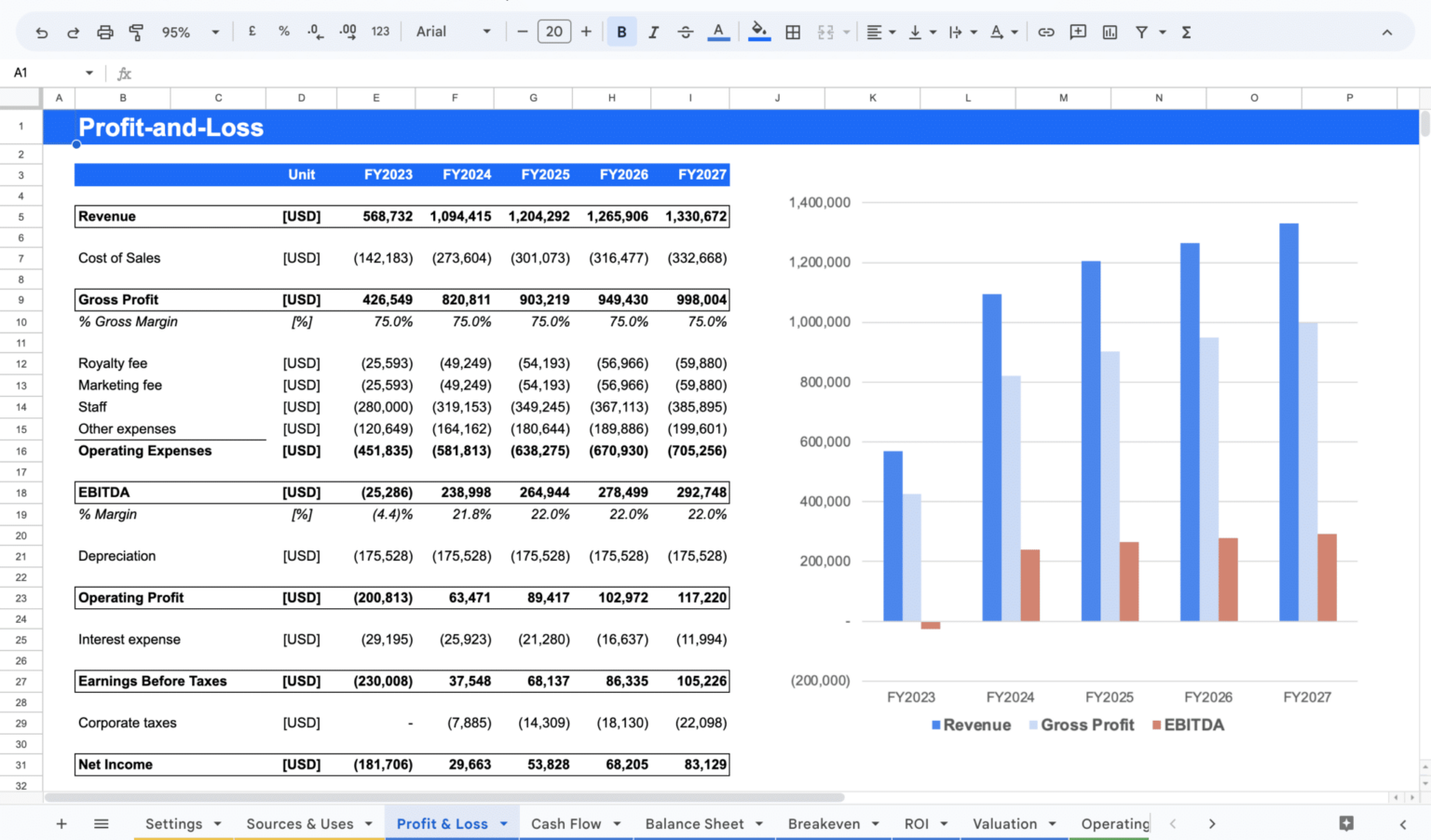Toggle italic formatting

point(653,31)
